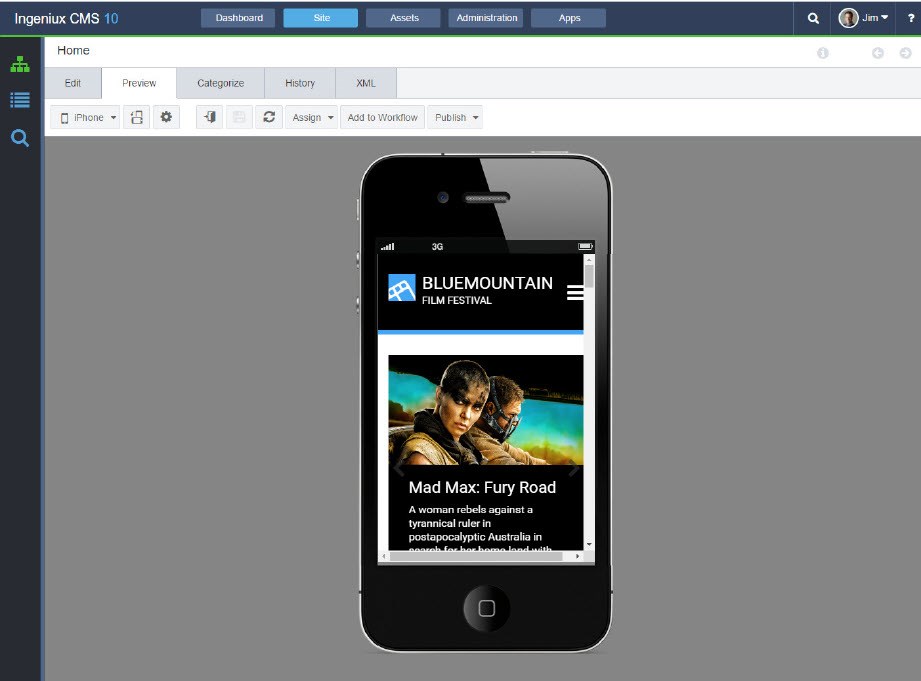921x681 pixels.
Task: Click the save disk icon
Action: [x=239, y=118]
